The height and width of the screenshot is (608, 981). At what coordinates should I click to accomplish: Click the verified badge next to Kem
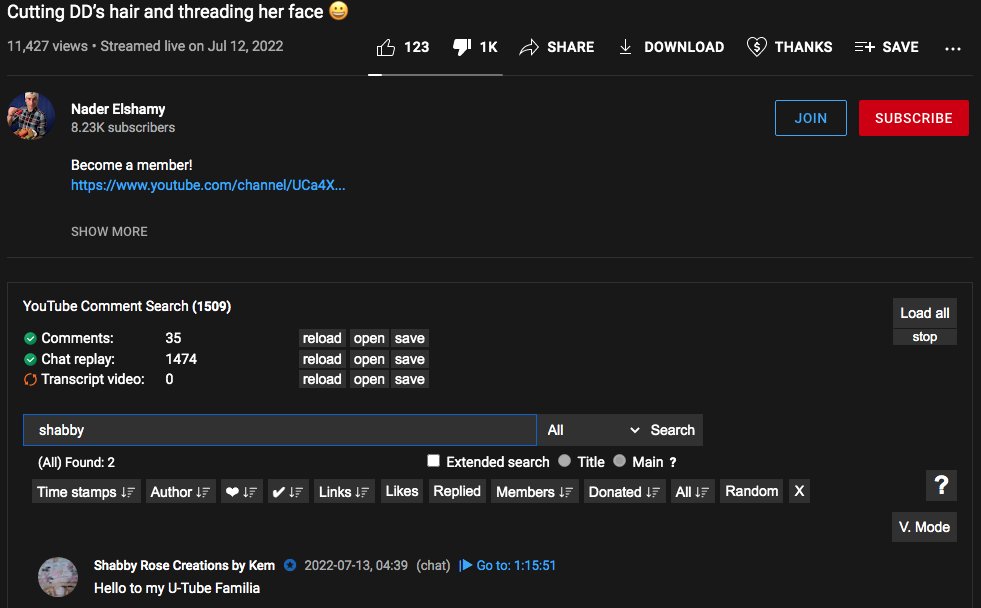tap(290, 565)
